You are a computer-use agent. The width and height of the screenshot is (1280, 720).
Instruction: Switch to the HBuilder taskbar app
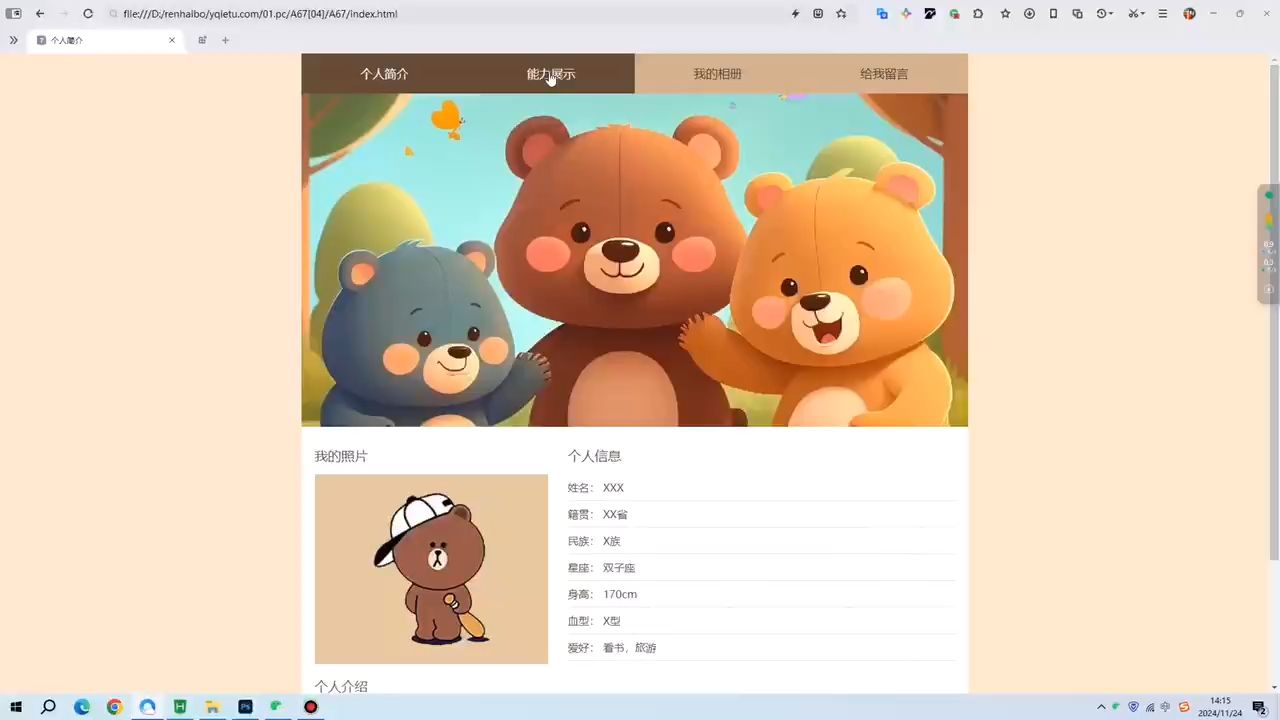180,707
